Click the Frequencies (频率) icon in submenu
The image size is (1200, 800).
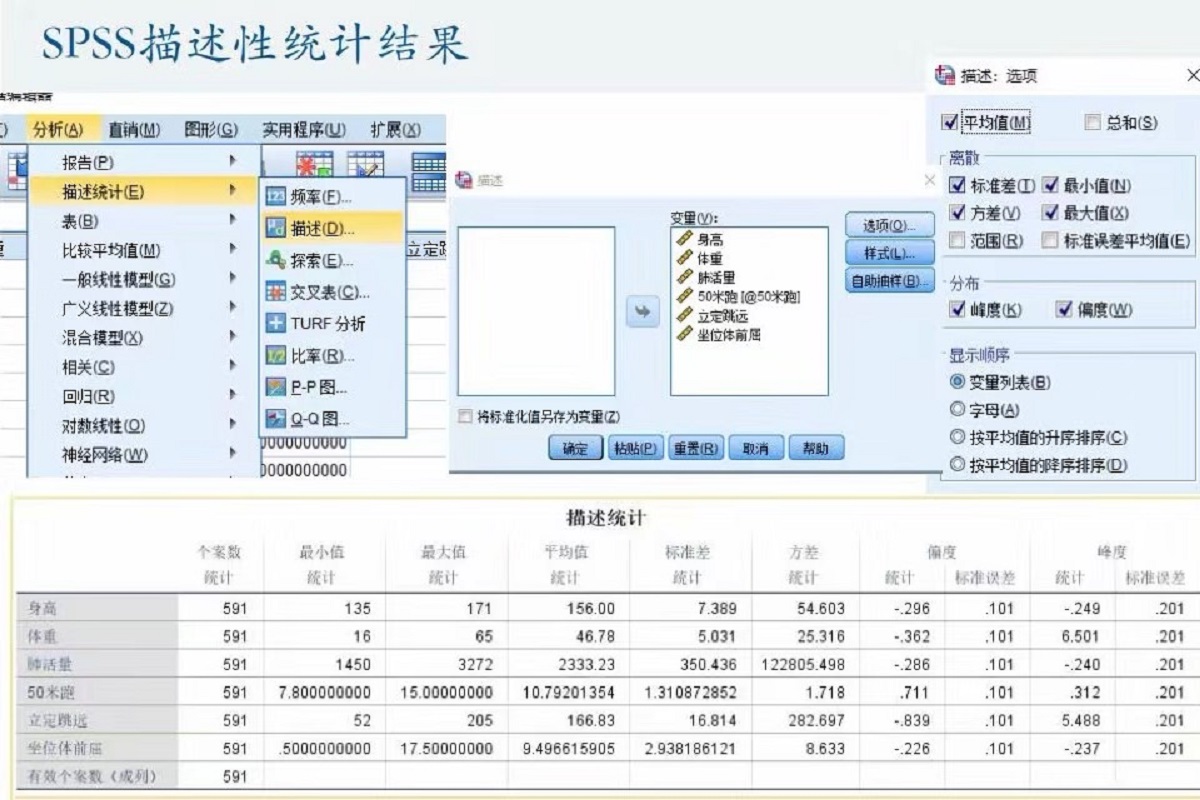tap(276, 197)
